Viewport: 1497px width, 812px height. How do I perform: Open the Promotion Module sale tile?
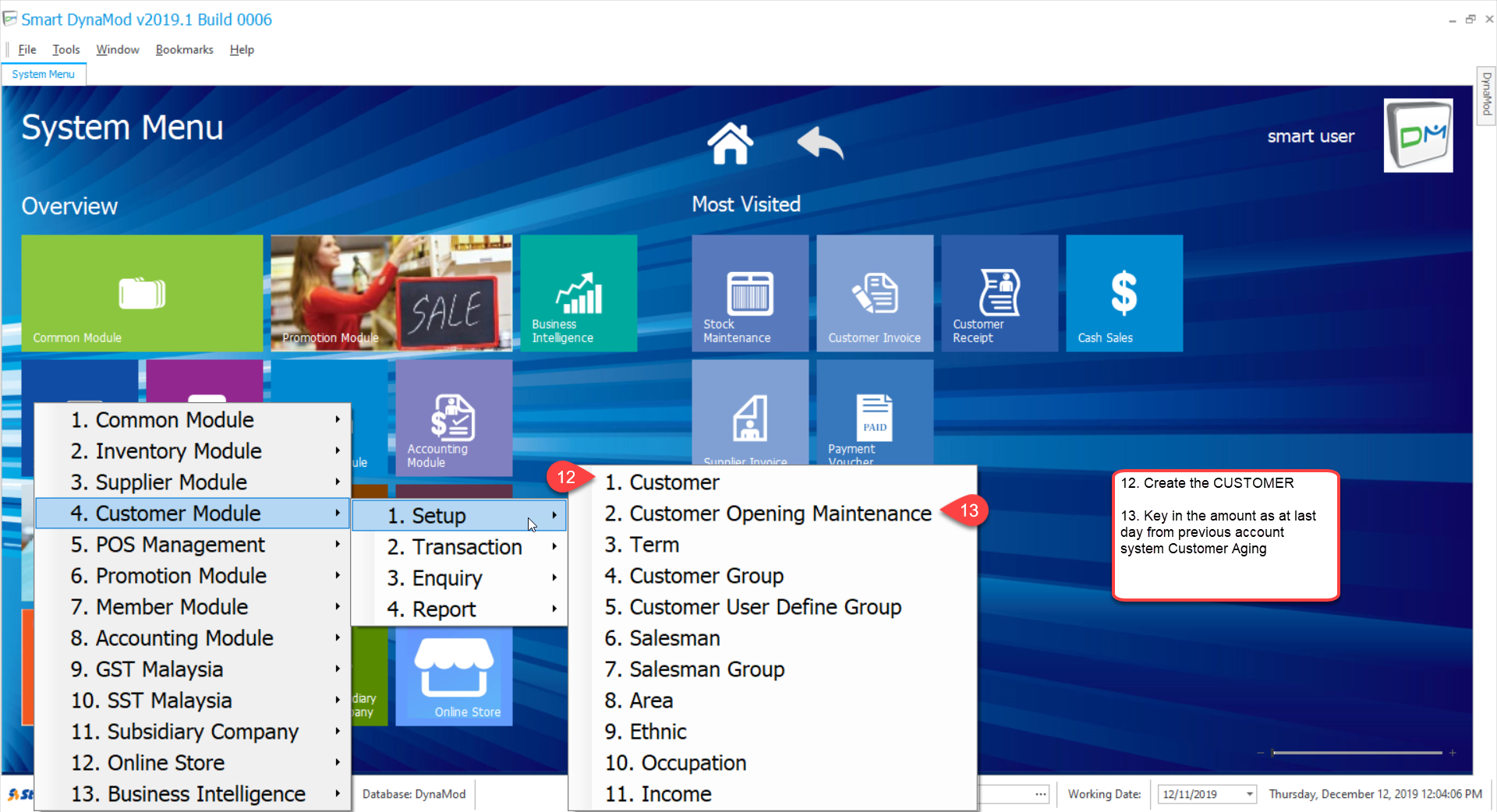tap(391, 293)
